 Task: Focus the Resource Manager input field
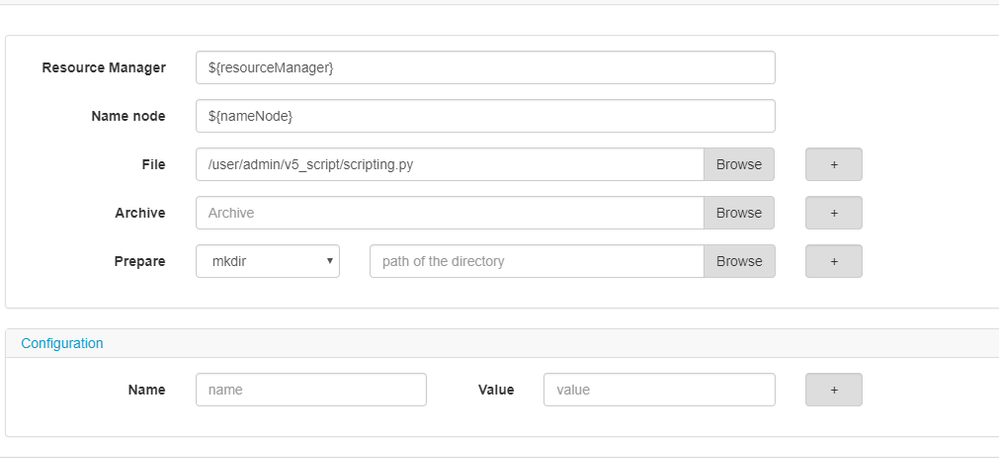pyautogui.click(x=485, y=68)
